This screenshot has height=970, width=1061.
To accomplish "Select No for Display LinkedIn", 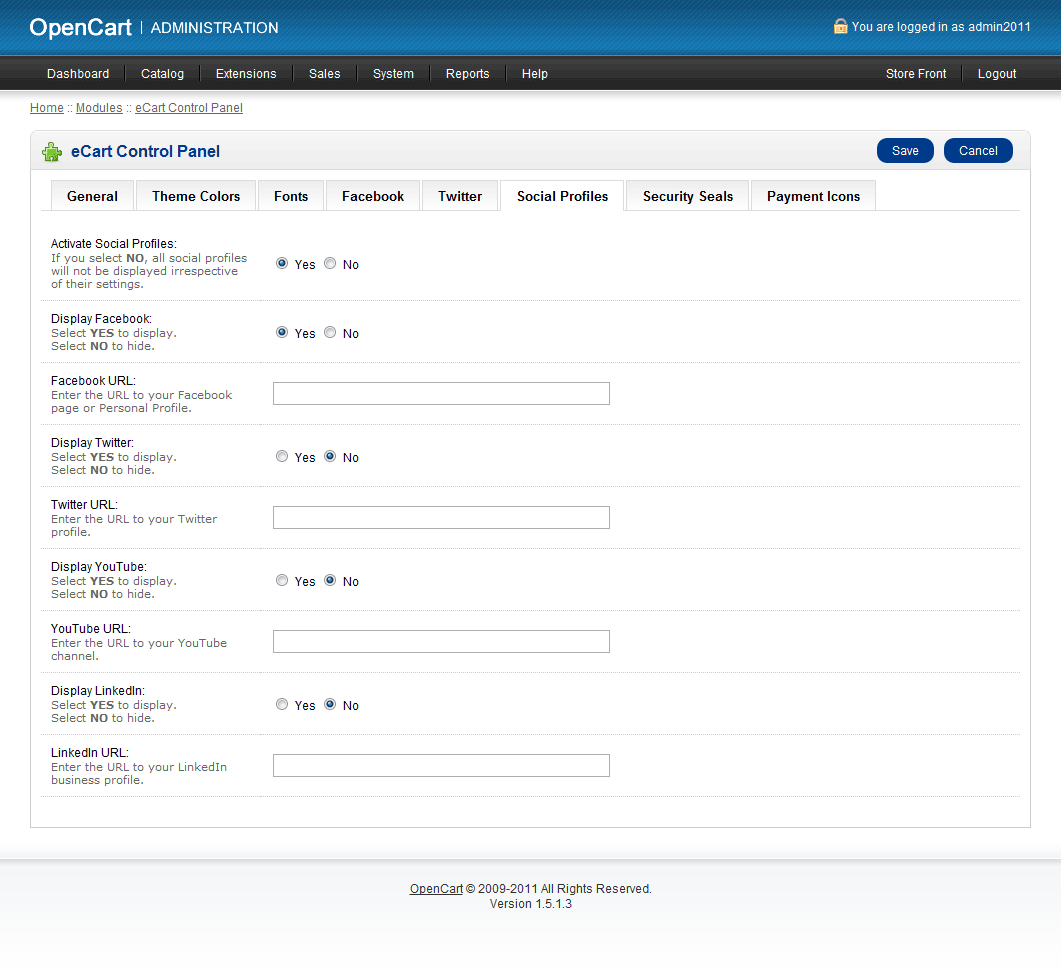I will (330, 704).
